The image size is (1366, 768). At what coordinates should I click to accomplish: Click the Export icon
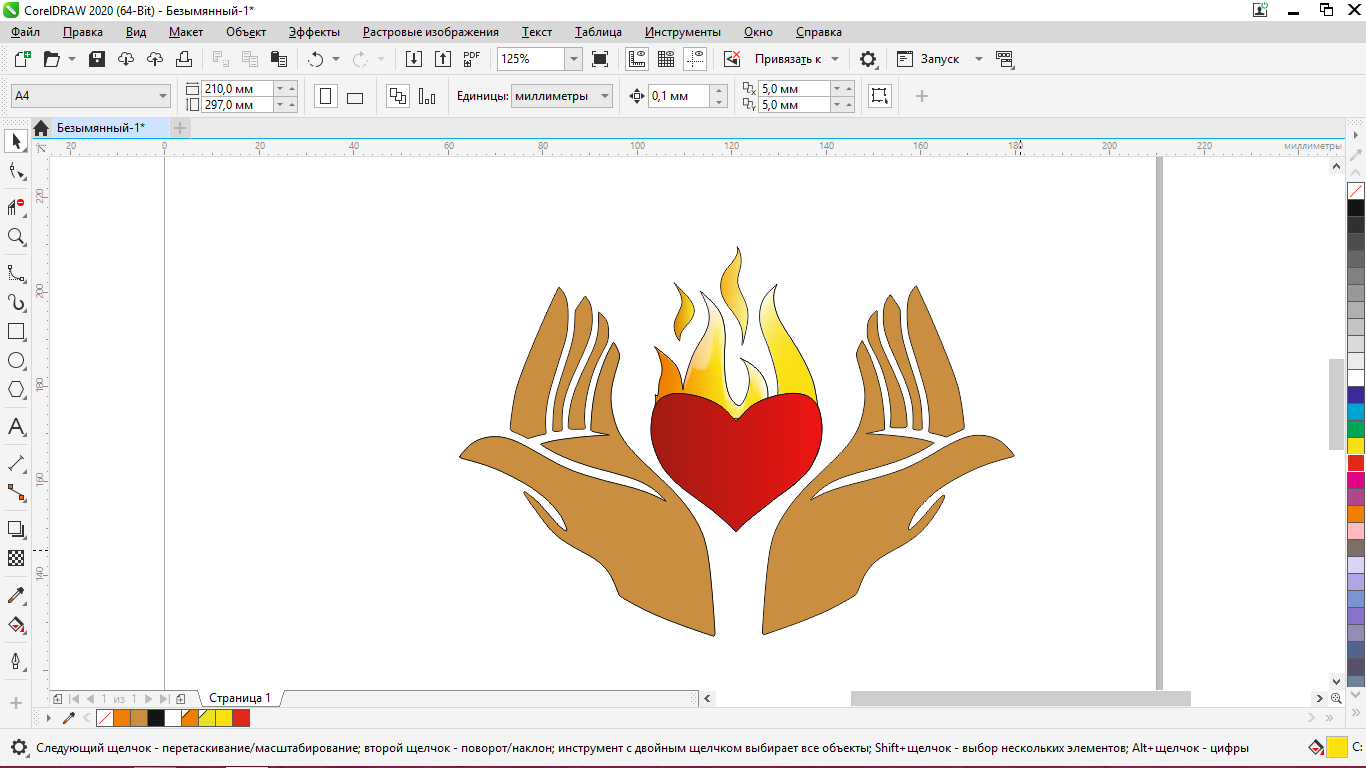coord(443,59)
